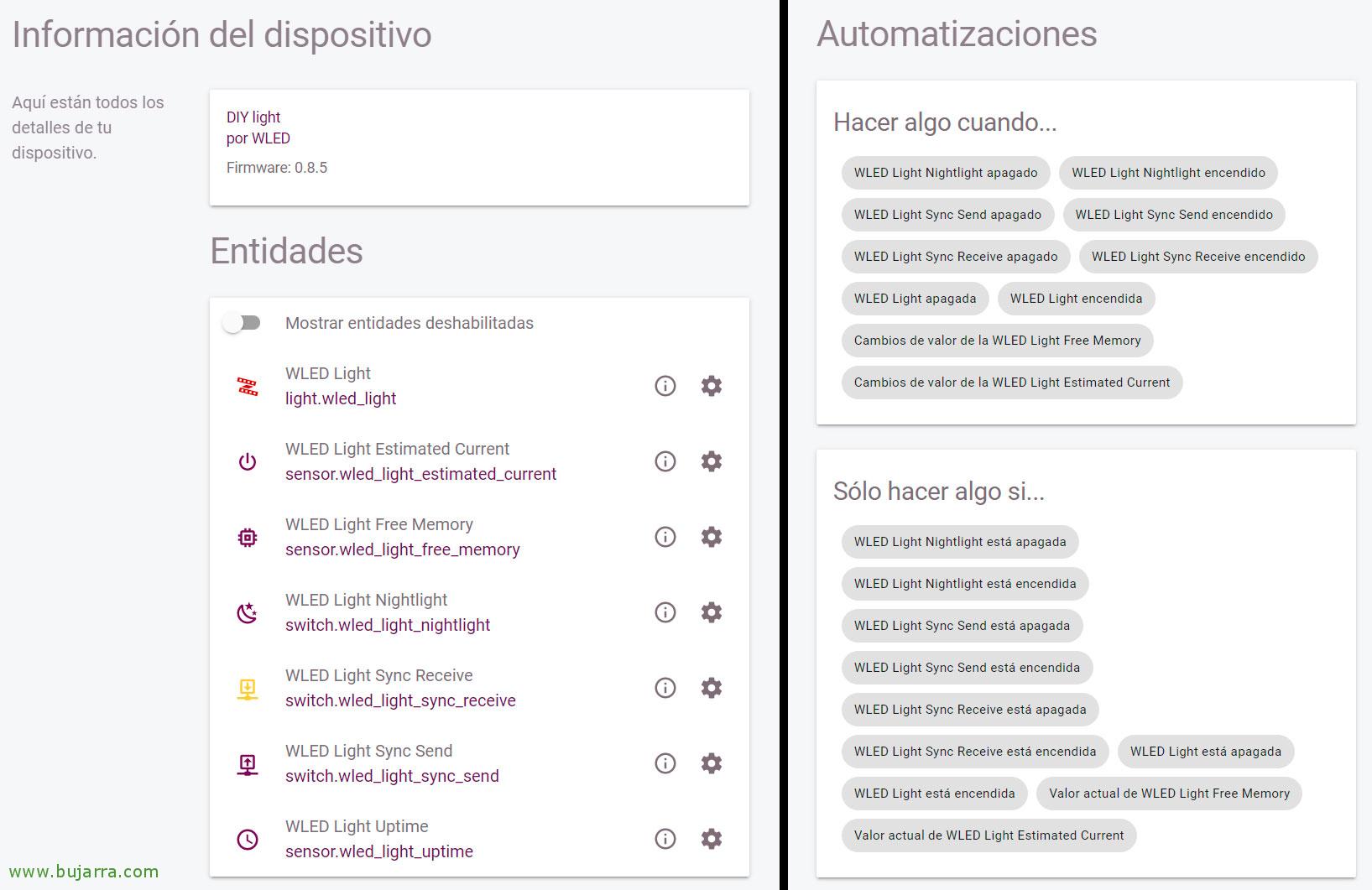Viewport: 1372px width, 890px height.
Task: Select trigger WLED Light Sync Send encendido
Action: [1174, 215]
